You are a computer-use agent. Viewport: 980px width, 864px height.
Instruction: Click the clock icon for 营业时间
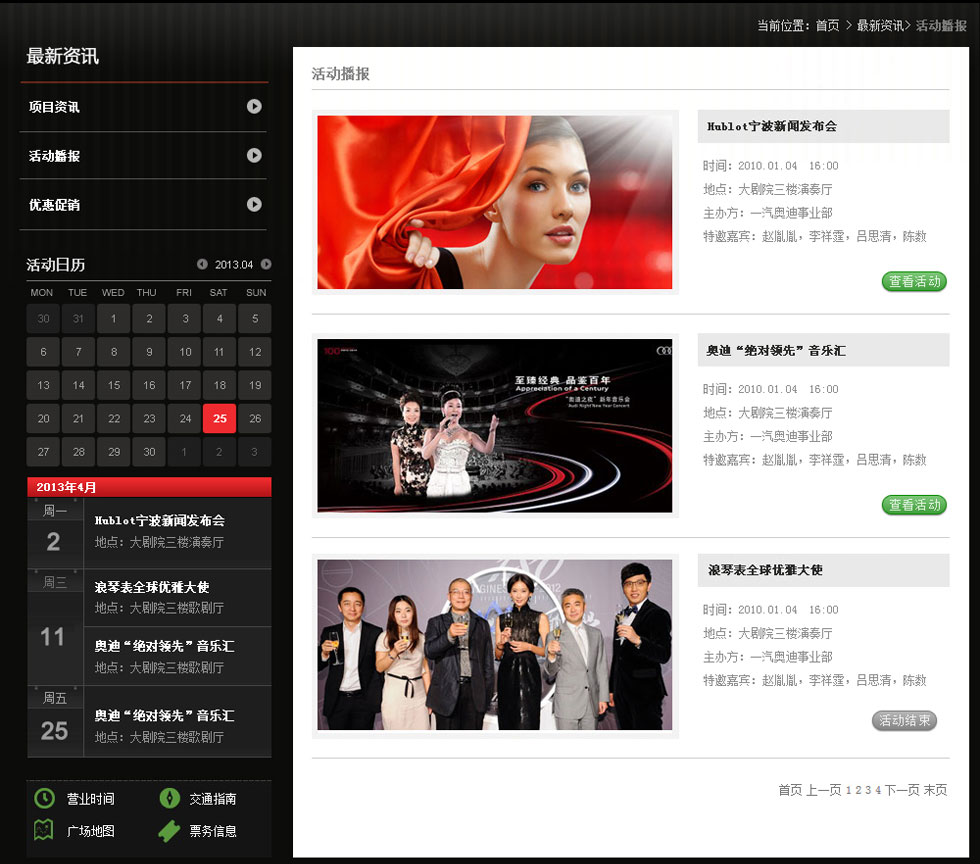point(44,798)
